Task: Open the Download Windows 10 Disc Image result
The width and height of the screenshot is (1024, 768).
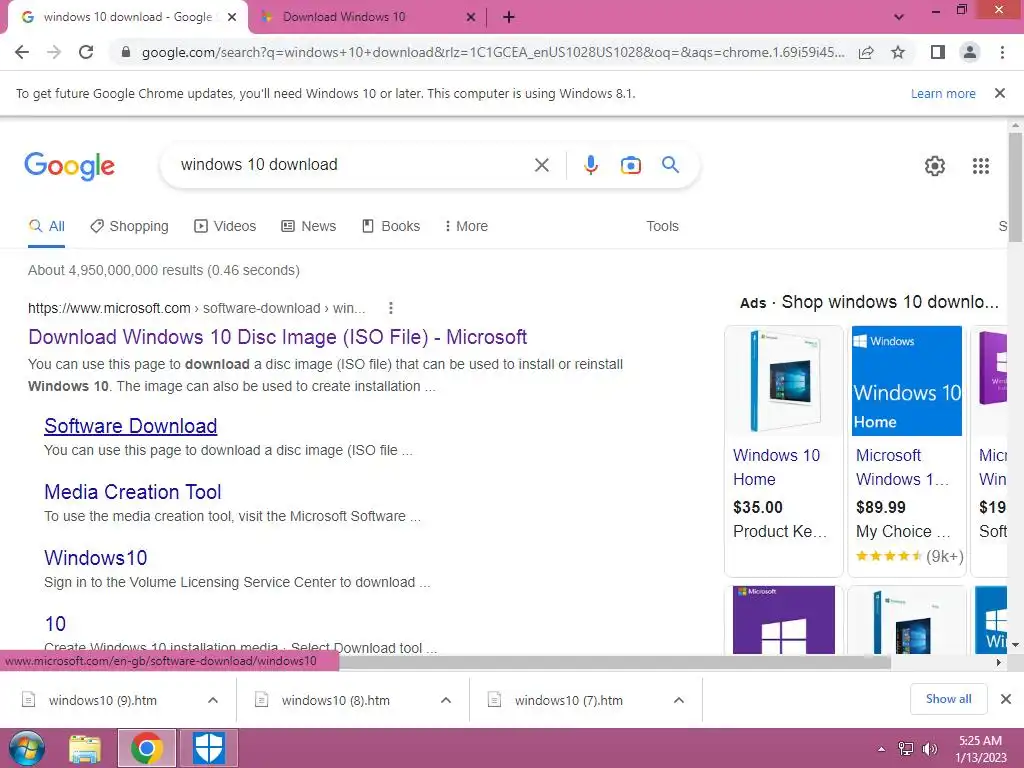Action: [x=278, y=337]
